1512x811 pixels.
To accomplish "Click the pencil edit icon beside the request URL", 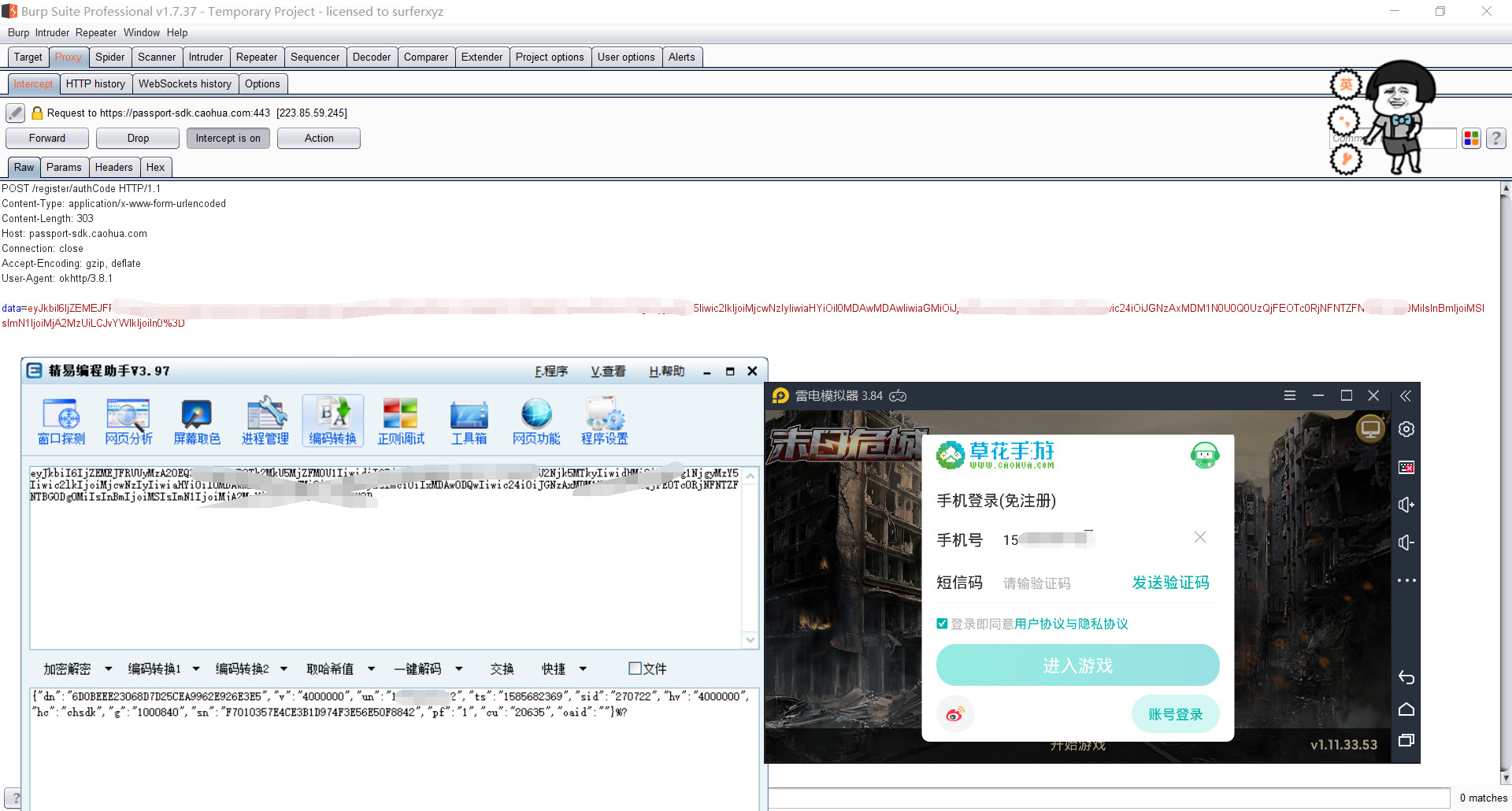I will coord(15,113).
